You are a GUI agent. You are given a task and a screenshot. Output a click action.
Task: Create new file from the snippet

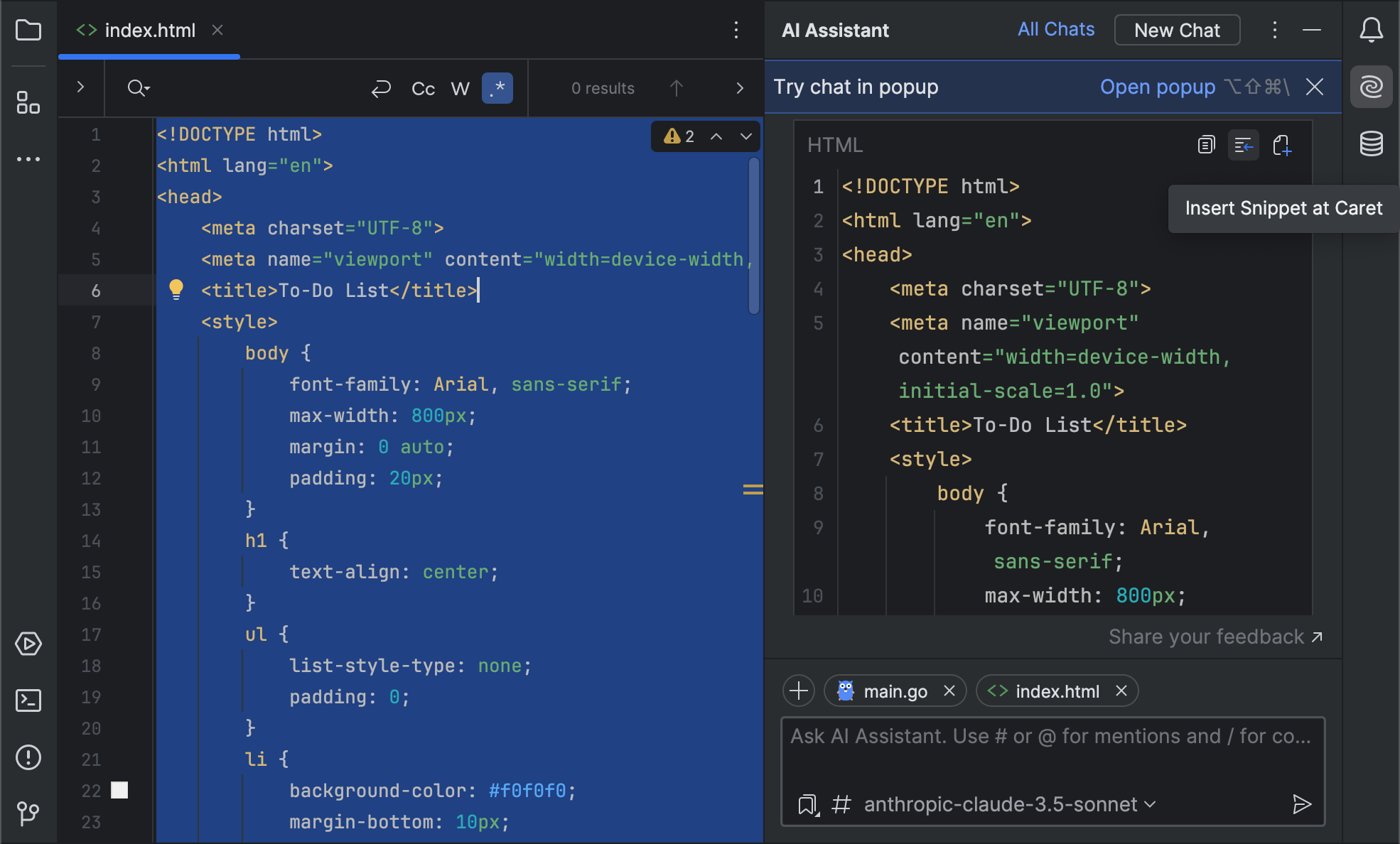(1283, 146)
